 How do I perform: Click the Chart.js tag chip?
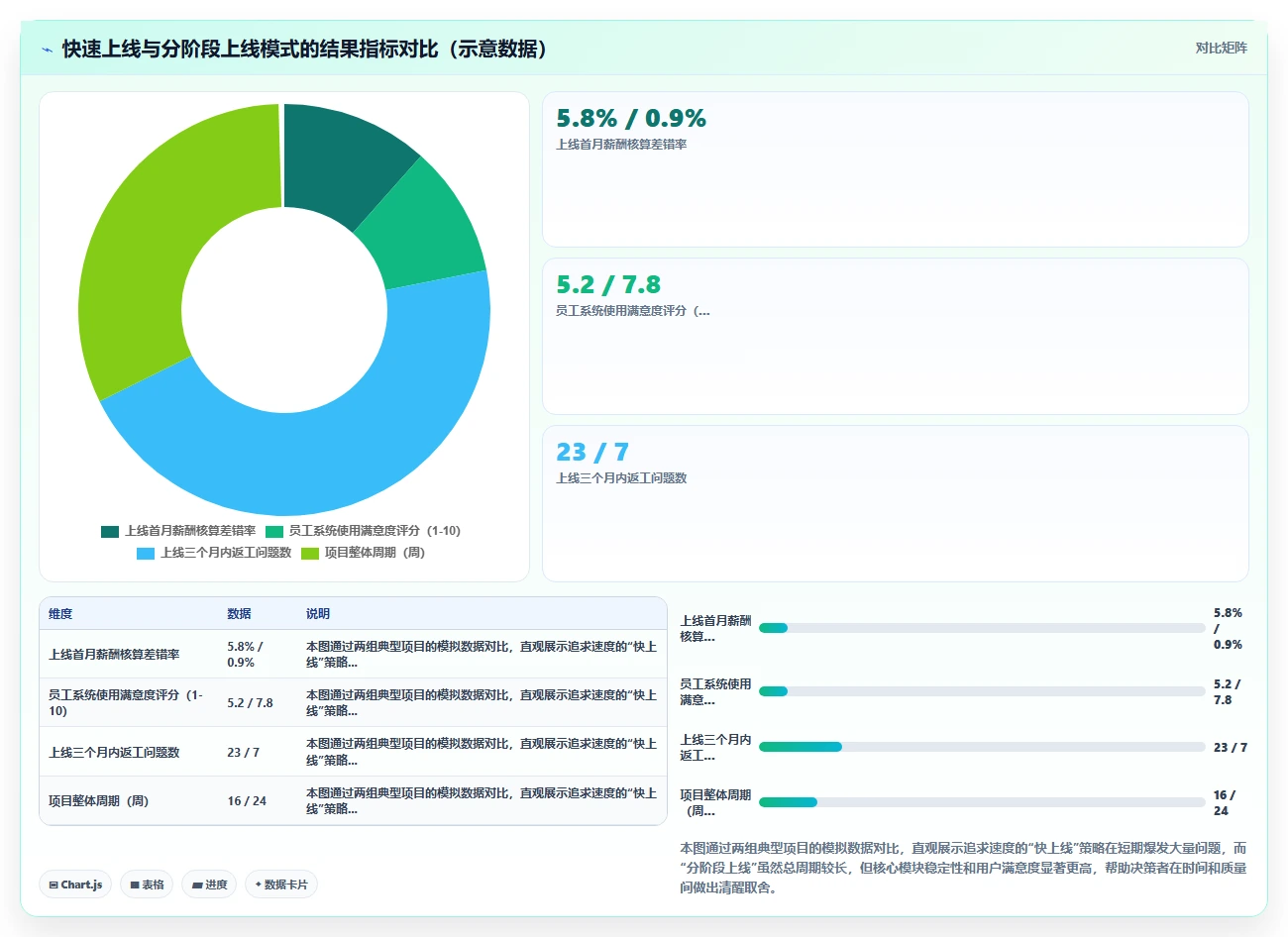pyautogui.click(x=75, y=885)
